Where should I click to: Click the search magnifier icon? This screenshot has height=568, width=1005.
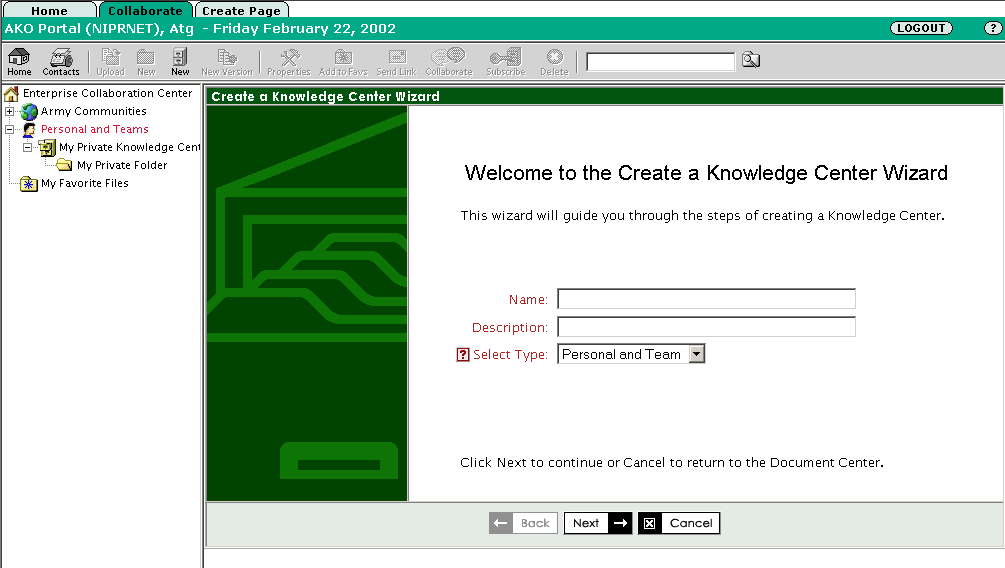pos(750,61)
